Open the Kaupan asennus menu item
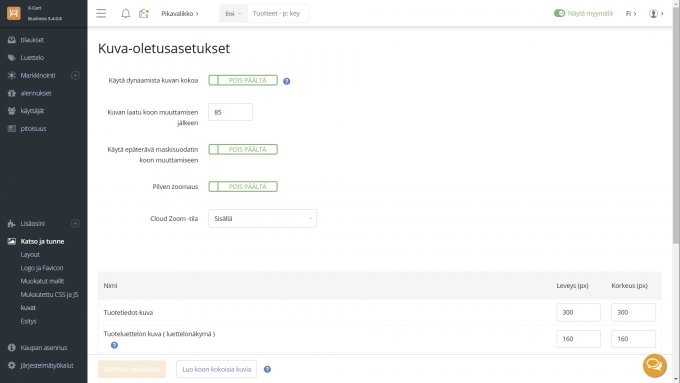680x383 pixels. [x=43, y=348]
